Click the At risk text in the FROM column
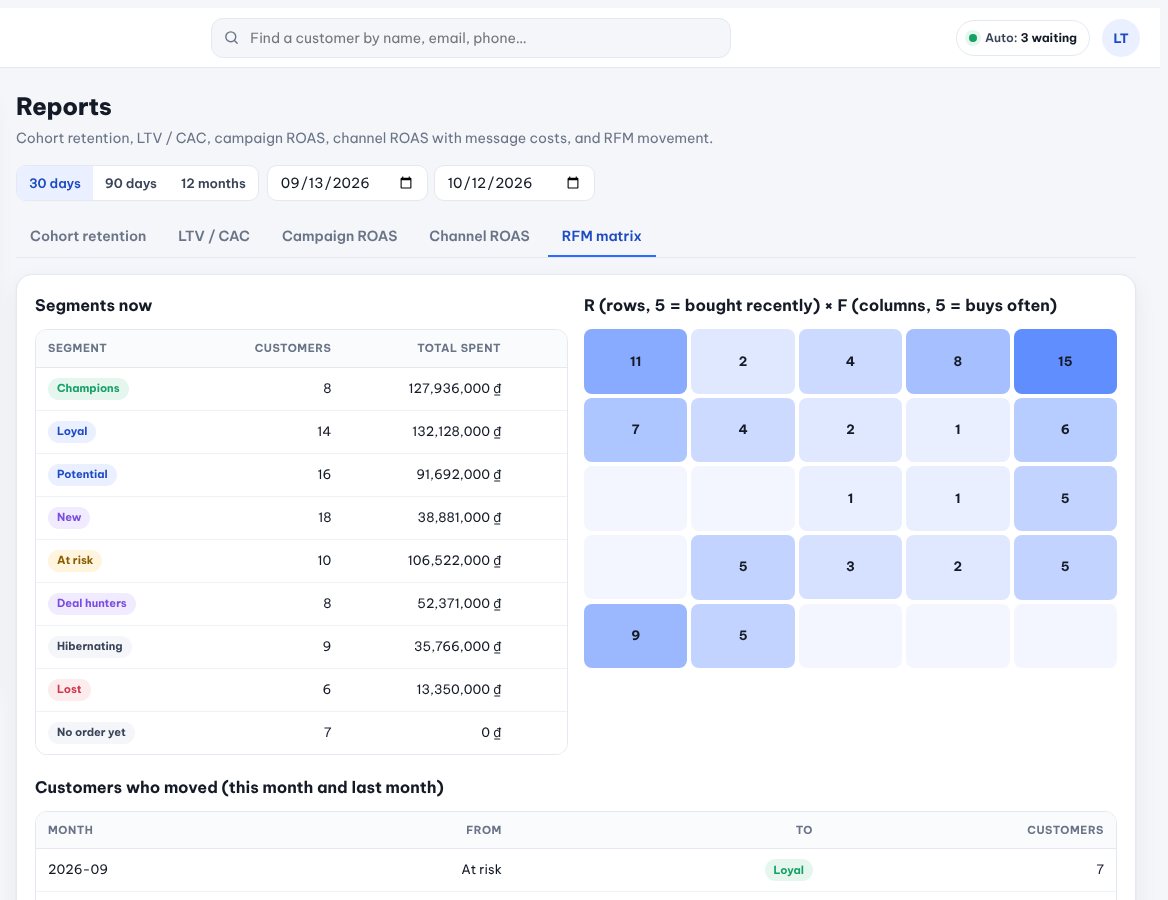This screenshot has height=900, width=1168. pyautogui.click(x=481, y=869)
